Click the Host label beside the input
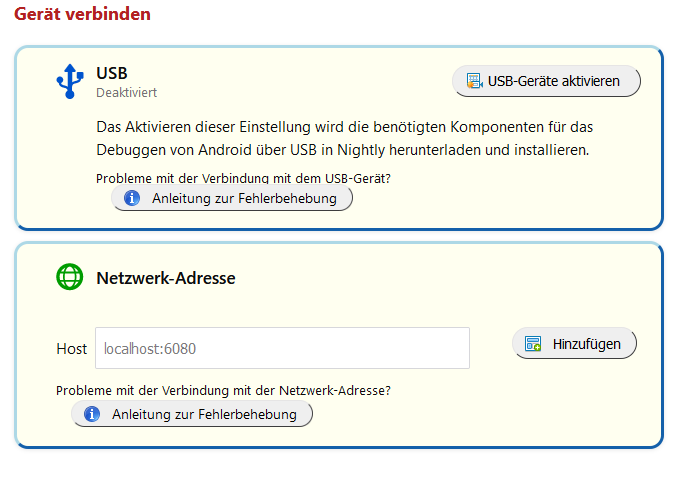Image resolution: width=684 pixels, height=493 pixels. [71, 349]
